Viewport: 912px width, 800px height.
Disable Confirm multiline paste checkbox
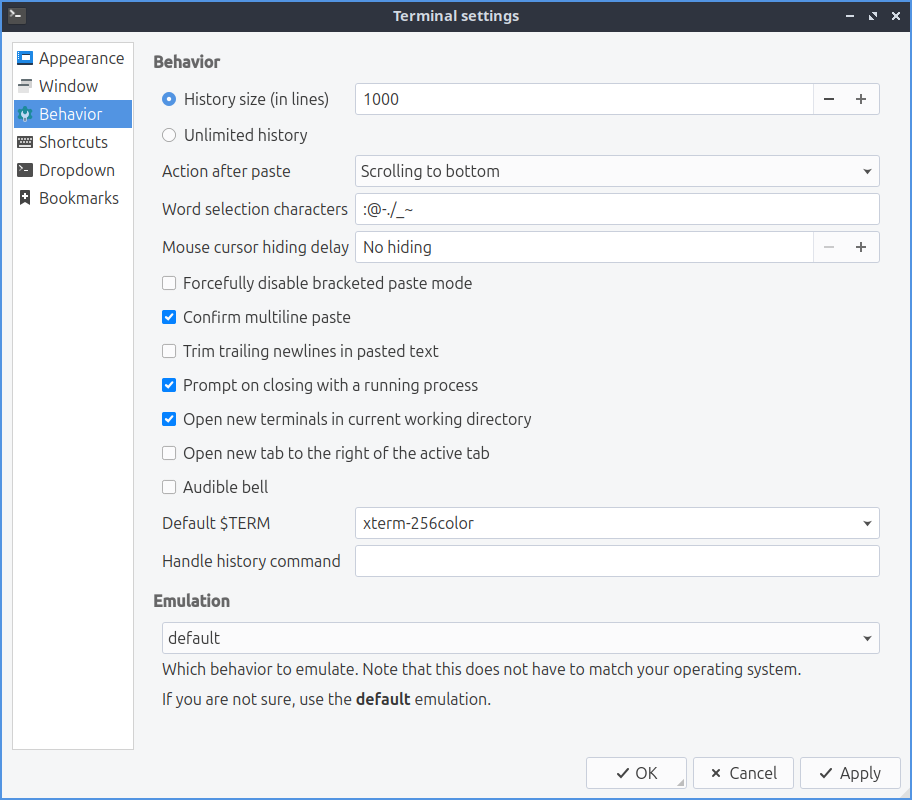pos(169,317)
